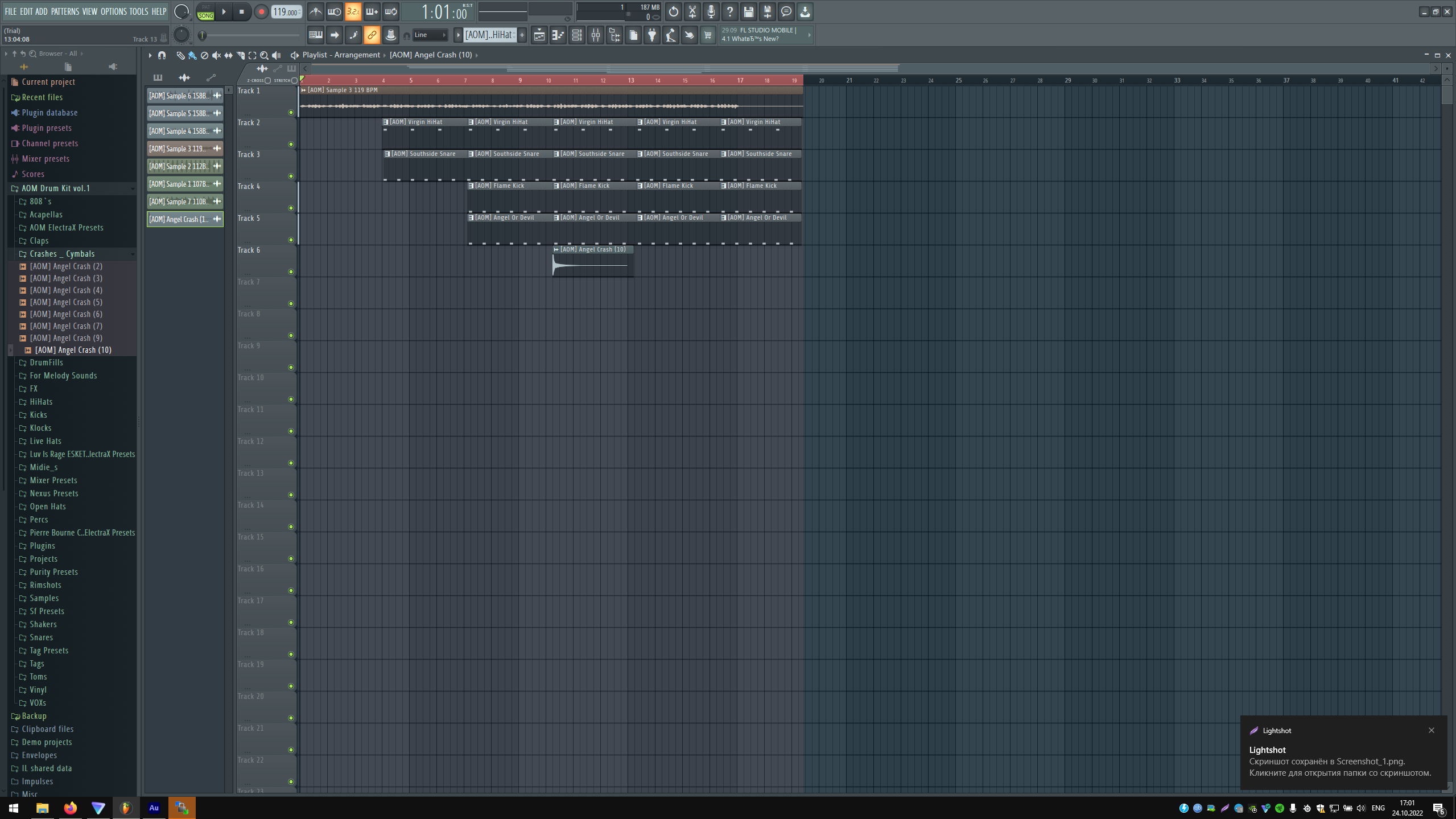Viewport: 1456px width, 819px height.
Task: Click the undo history icon
Action: [673, 11]
